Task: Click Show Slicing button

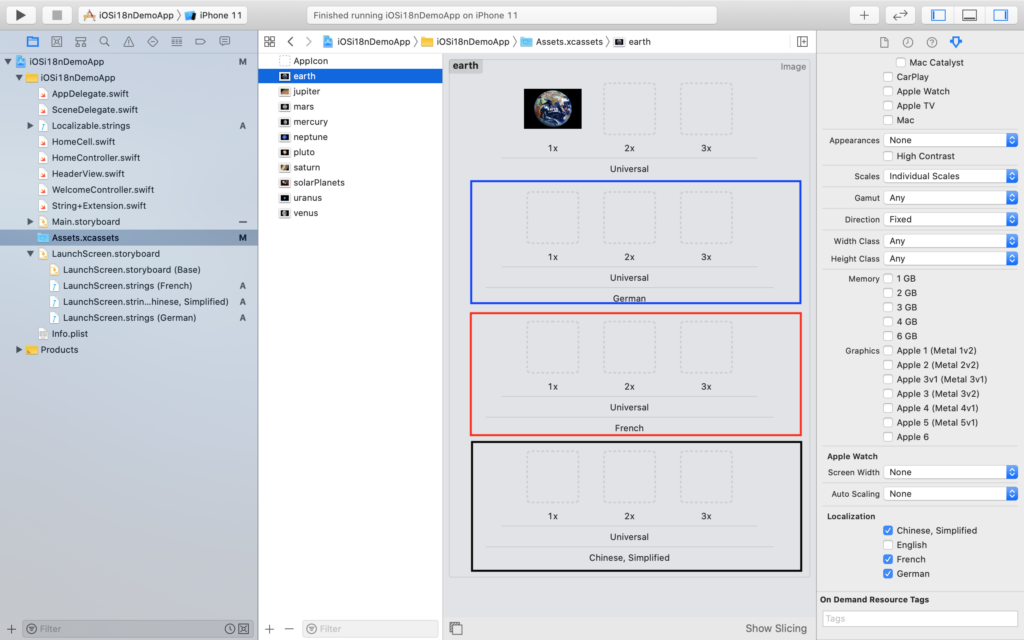Action: point(776,628)
